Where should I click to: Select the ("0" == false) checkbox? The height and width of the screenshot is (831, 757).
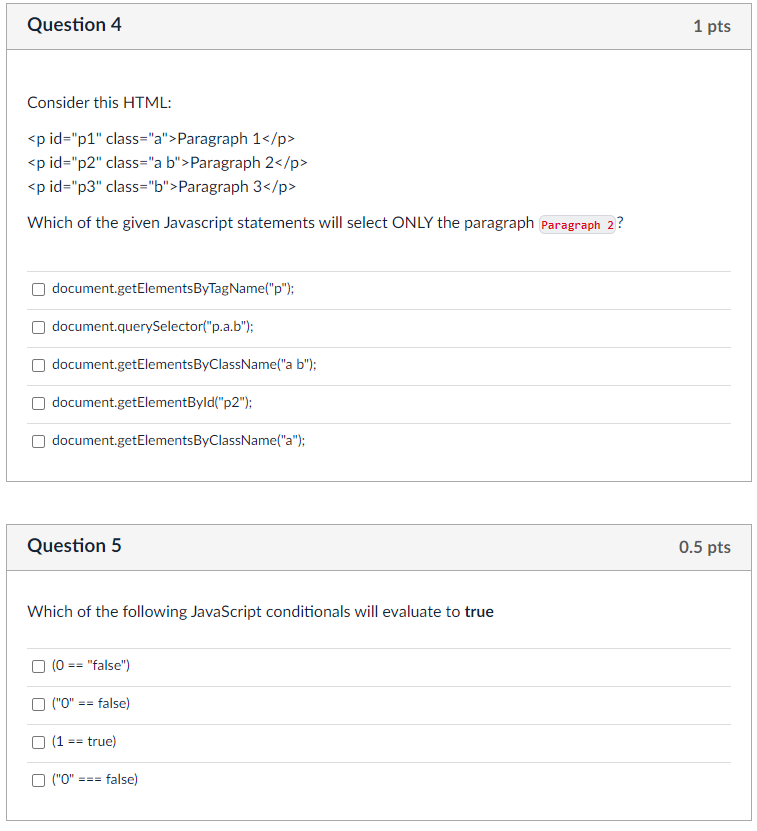[x=38, y=705]
